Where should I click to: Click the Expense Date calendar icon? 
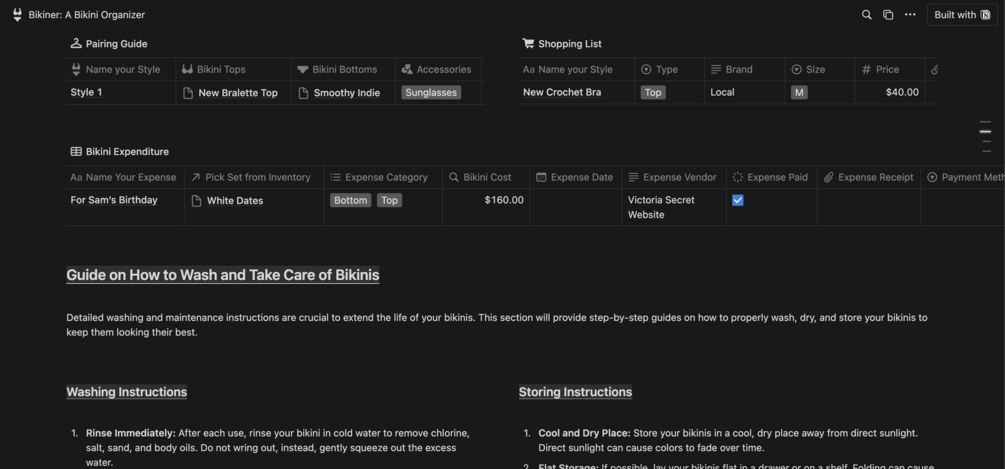[541, 177]
